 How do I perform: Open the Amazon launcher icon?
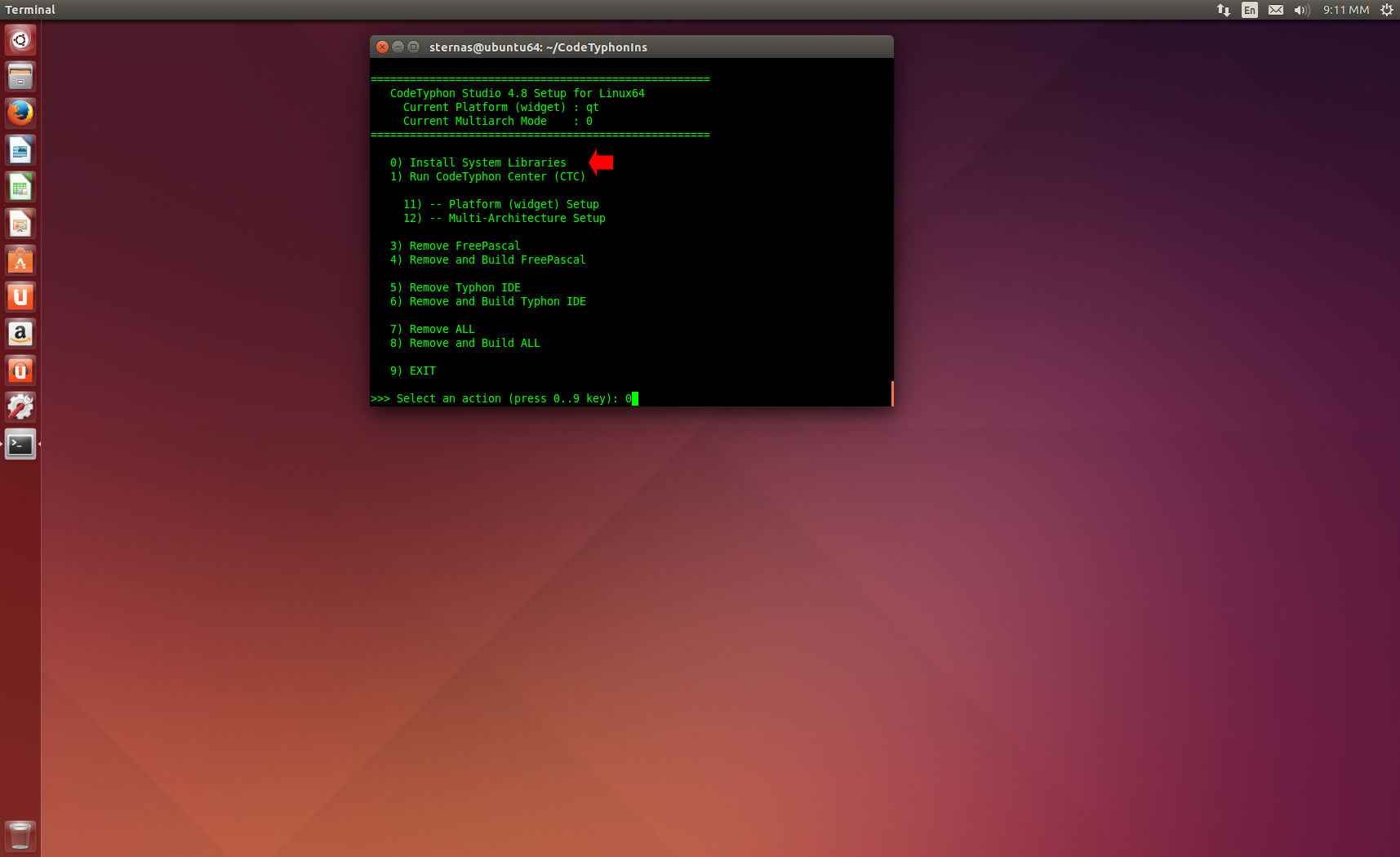pos(20,334)
